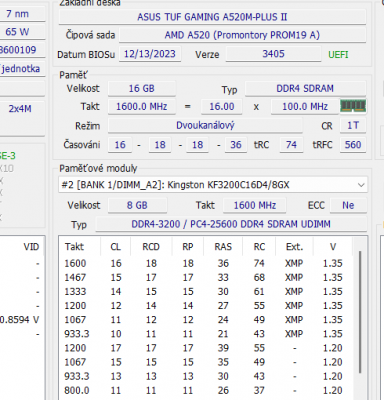The height and width of the screenshot is (400, 384).
Task: Click the Dvoukanálový mode field
Action: [x=205, y=125]
